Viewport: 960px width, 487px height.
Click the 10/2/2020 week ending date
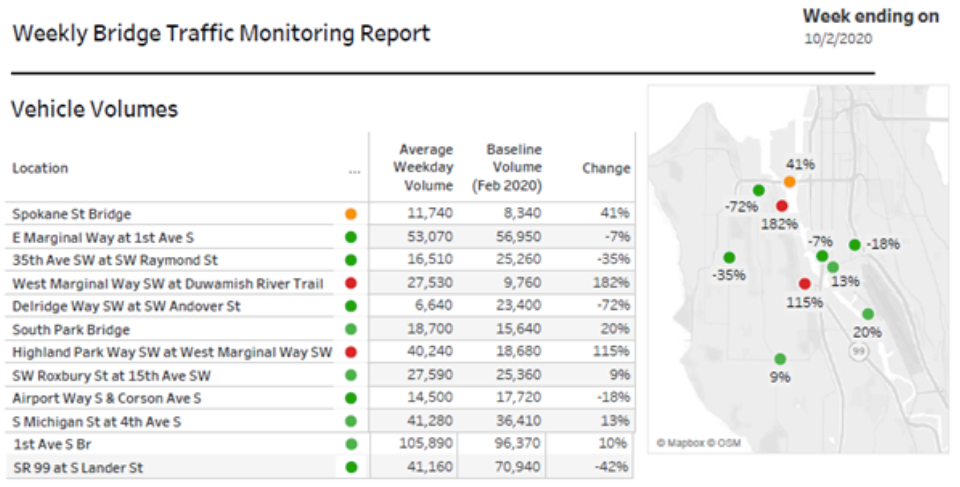(x=838, y=39)
